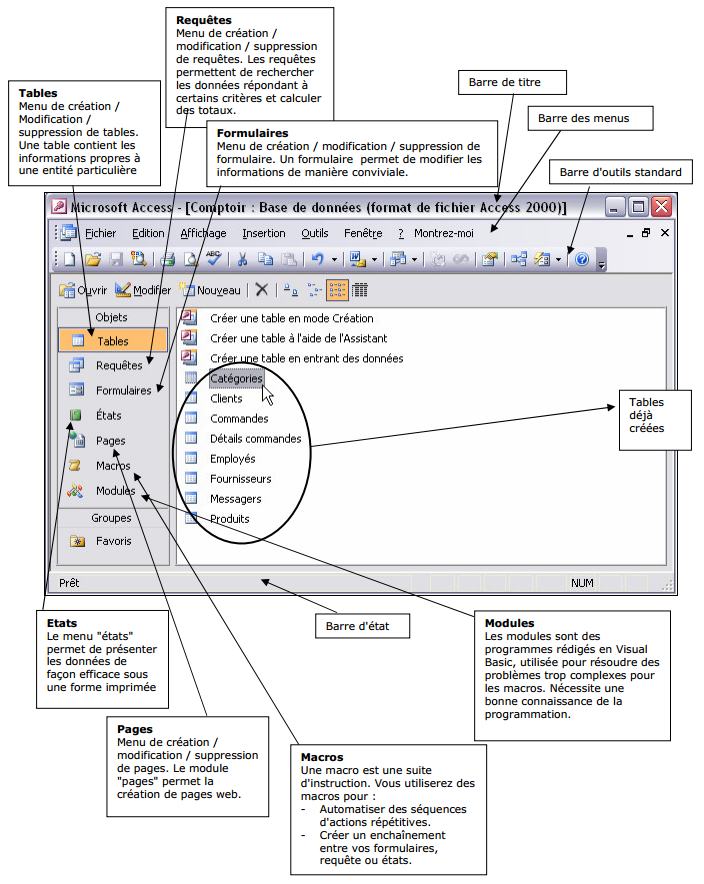The height and width of the screenshot is (884, 704).
Task: Switch to Large Icons view
Action: [x=290, y=290]
